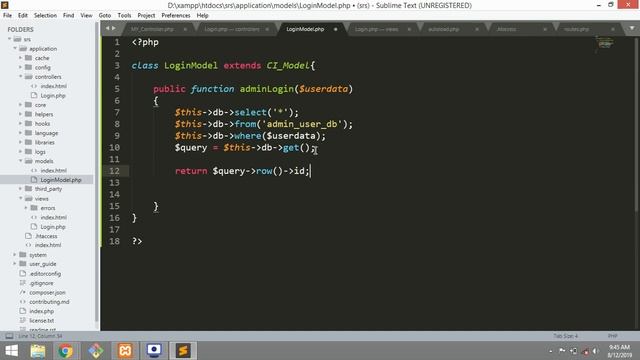Click file icon of .gitignore
Screen dimensions: 640x360
point(23,283)
